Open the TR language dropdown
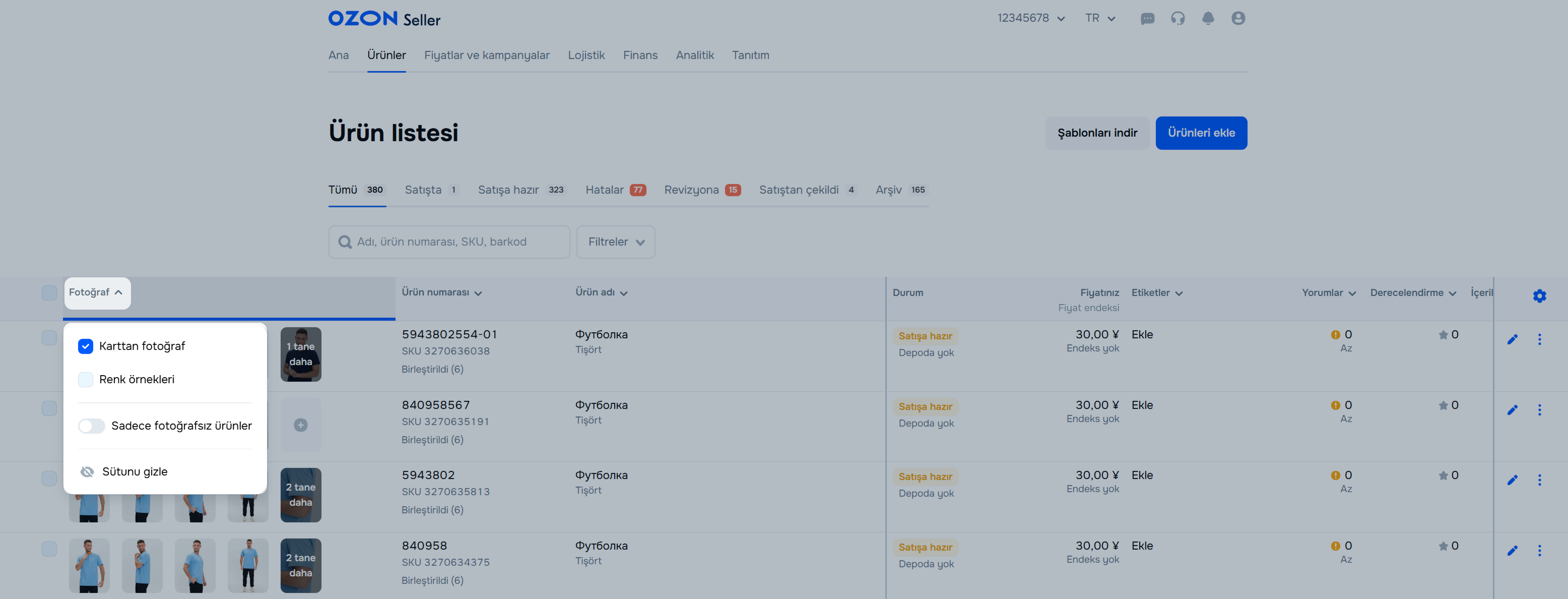This screenshot has width=1568, height=599. click(x=1099, y=18)
